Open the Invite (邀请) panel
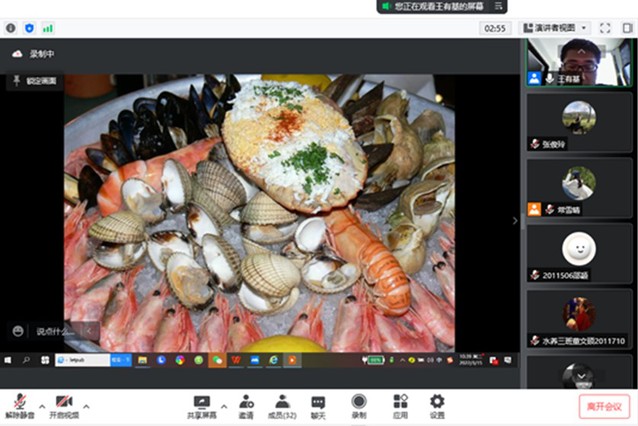 pyautogui.click(x=245, y=404)
